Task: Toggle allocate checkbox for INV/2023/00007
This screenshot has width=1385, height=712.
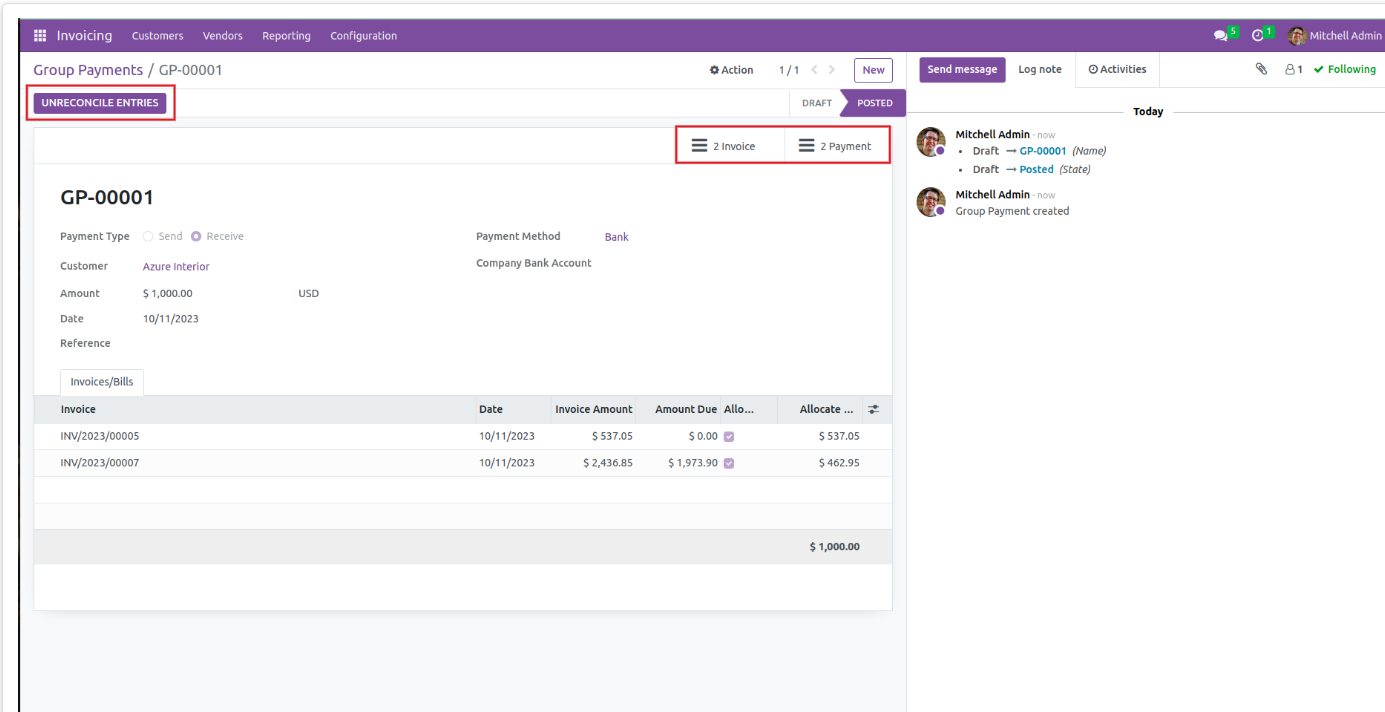Action: pos(729,464)
